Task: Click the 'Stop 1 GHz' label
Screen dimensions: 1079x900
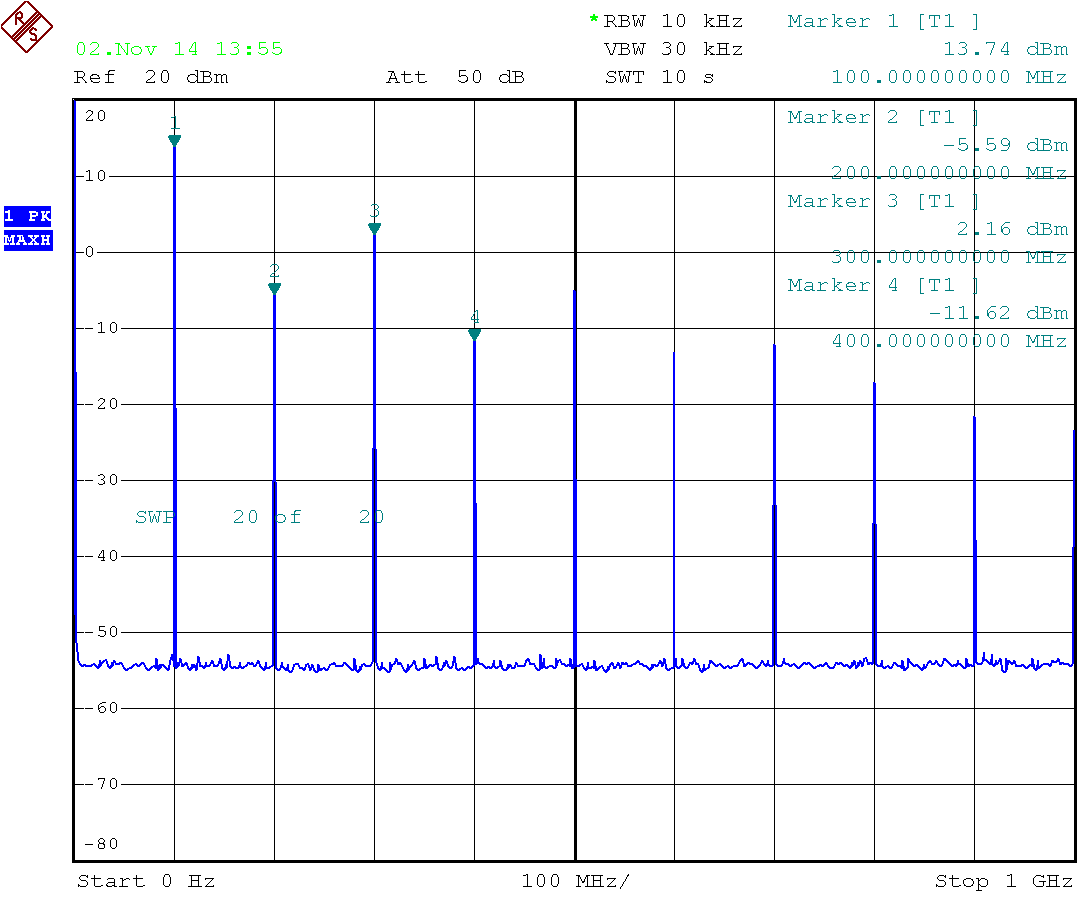Action: (1003, 881)
